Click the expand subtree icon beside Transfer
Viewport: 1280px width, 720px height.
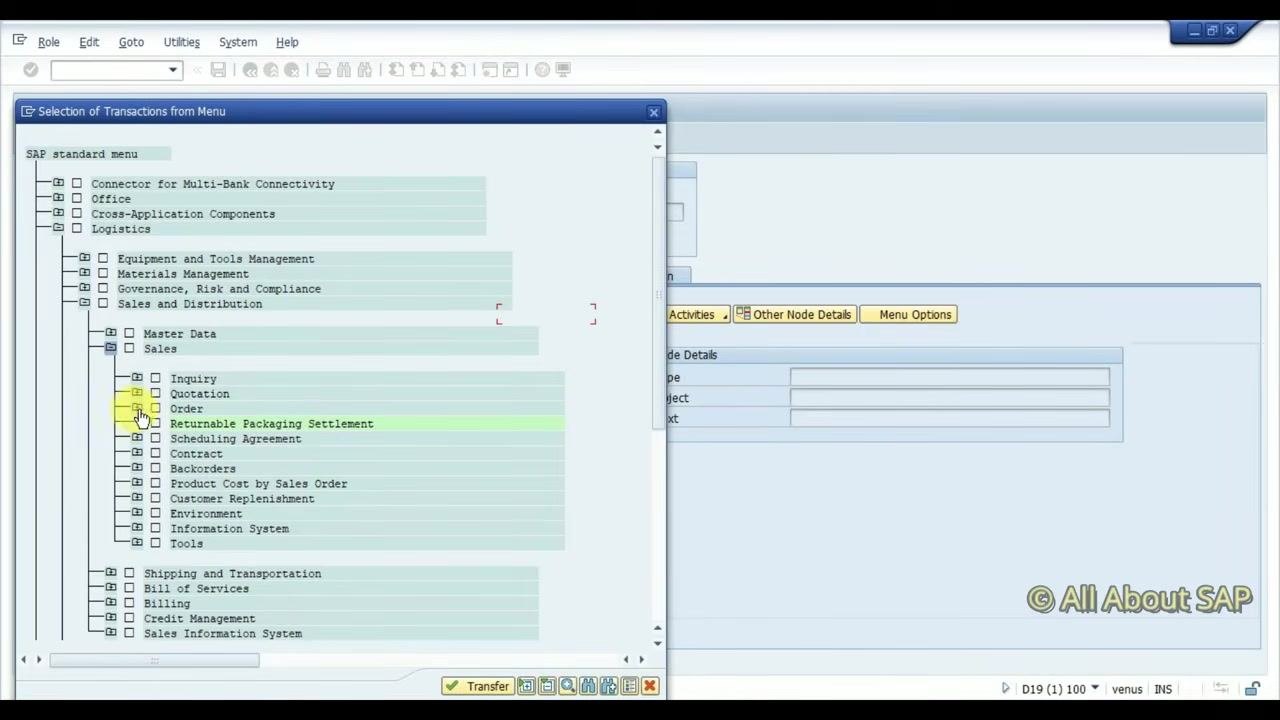point(526,686)
